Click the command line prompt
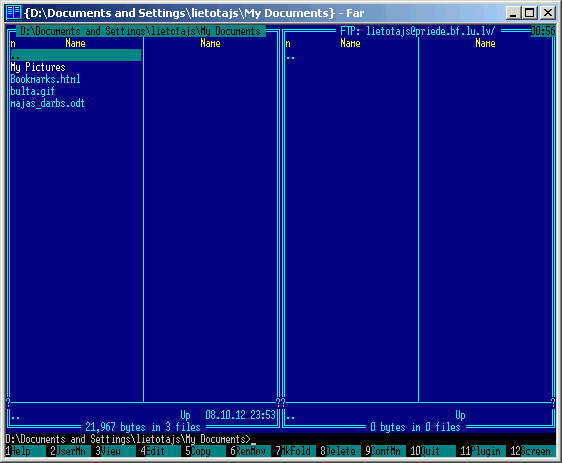562x463 pixels. 128,439
